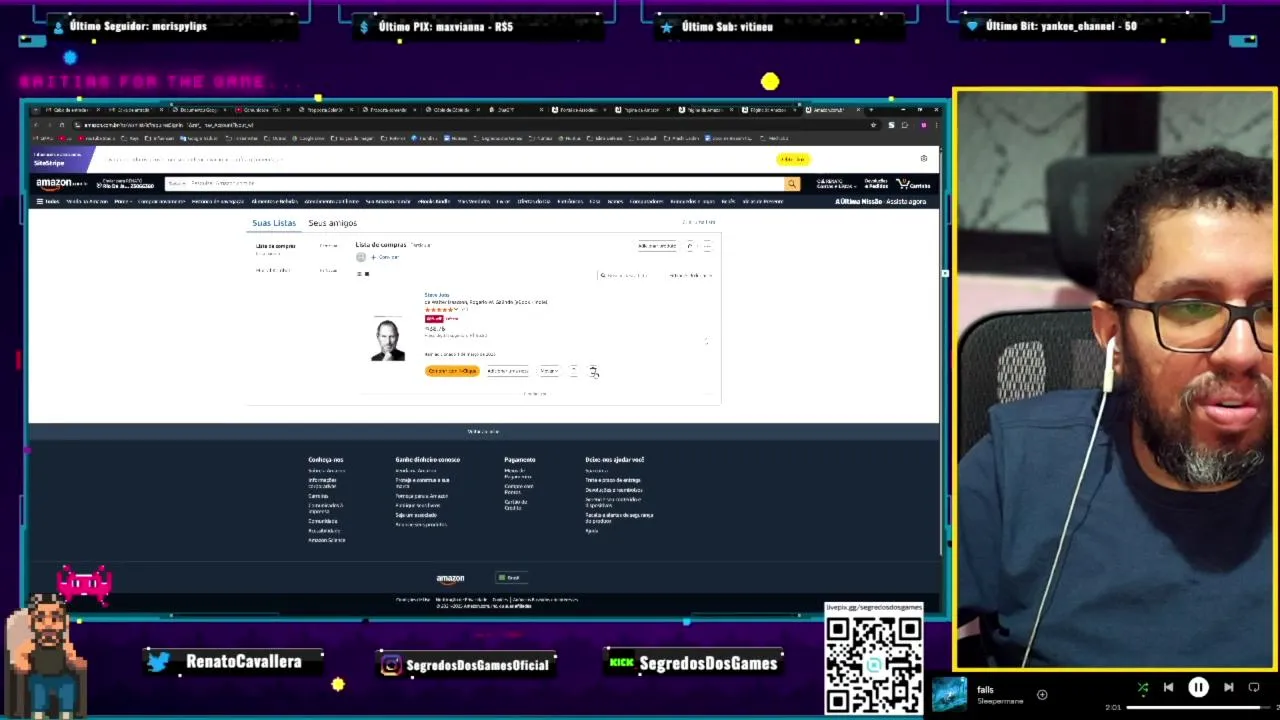Click the yellow Comprar button
The width and height of the screenshot is (1280, 720).
coord(452,371)
